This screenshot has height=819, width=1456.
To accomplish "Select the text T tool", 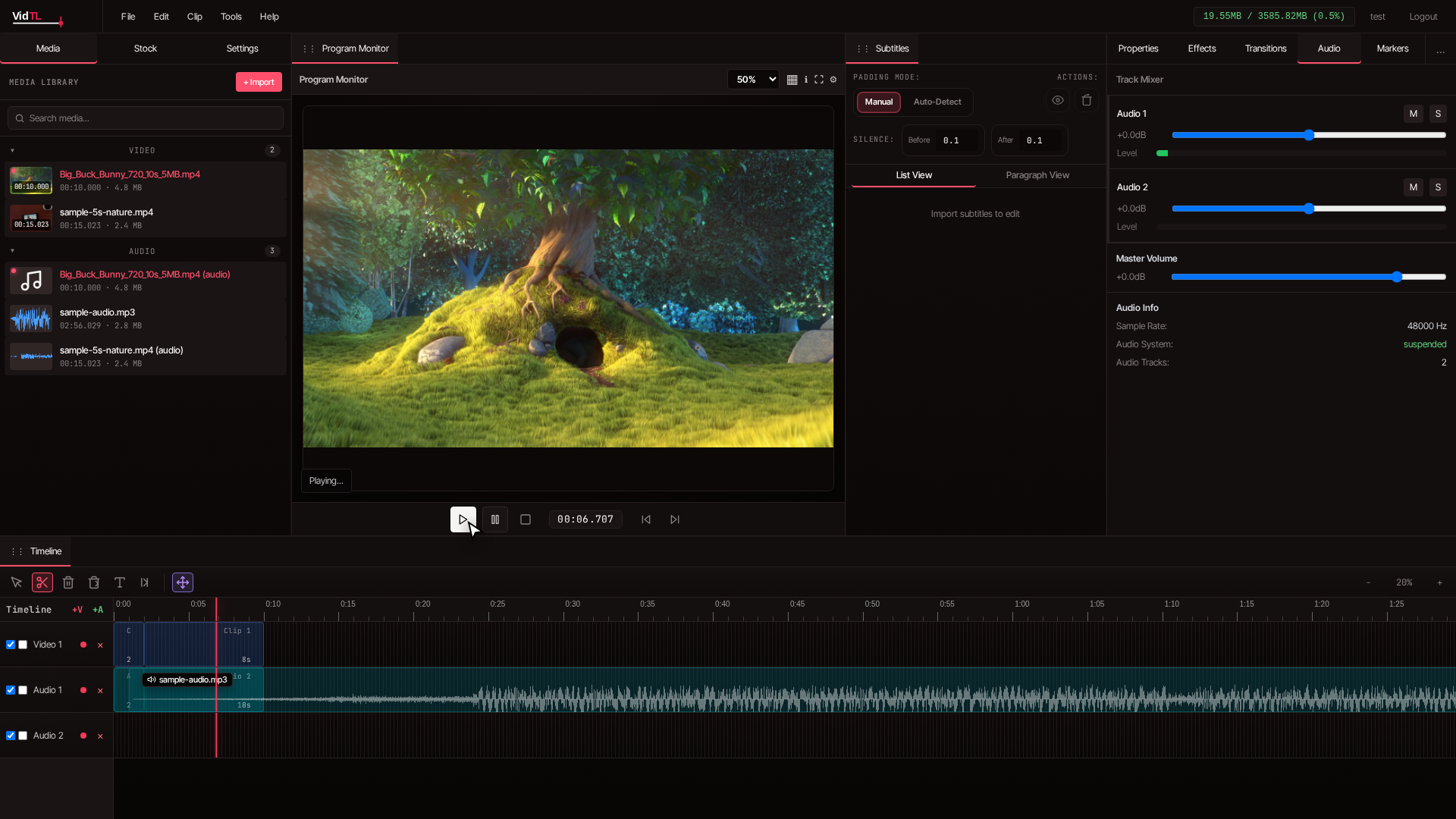I will tap(120, 582).
